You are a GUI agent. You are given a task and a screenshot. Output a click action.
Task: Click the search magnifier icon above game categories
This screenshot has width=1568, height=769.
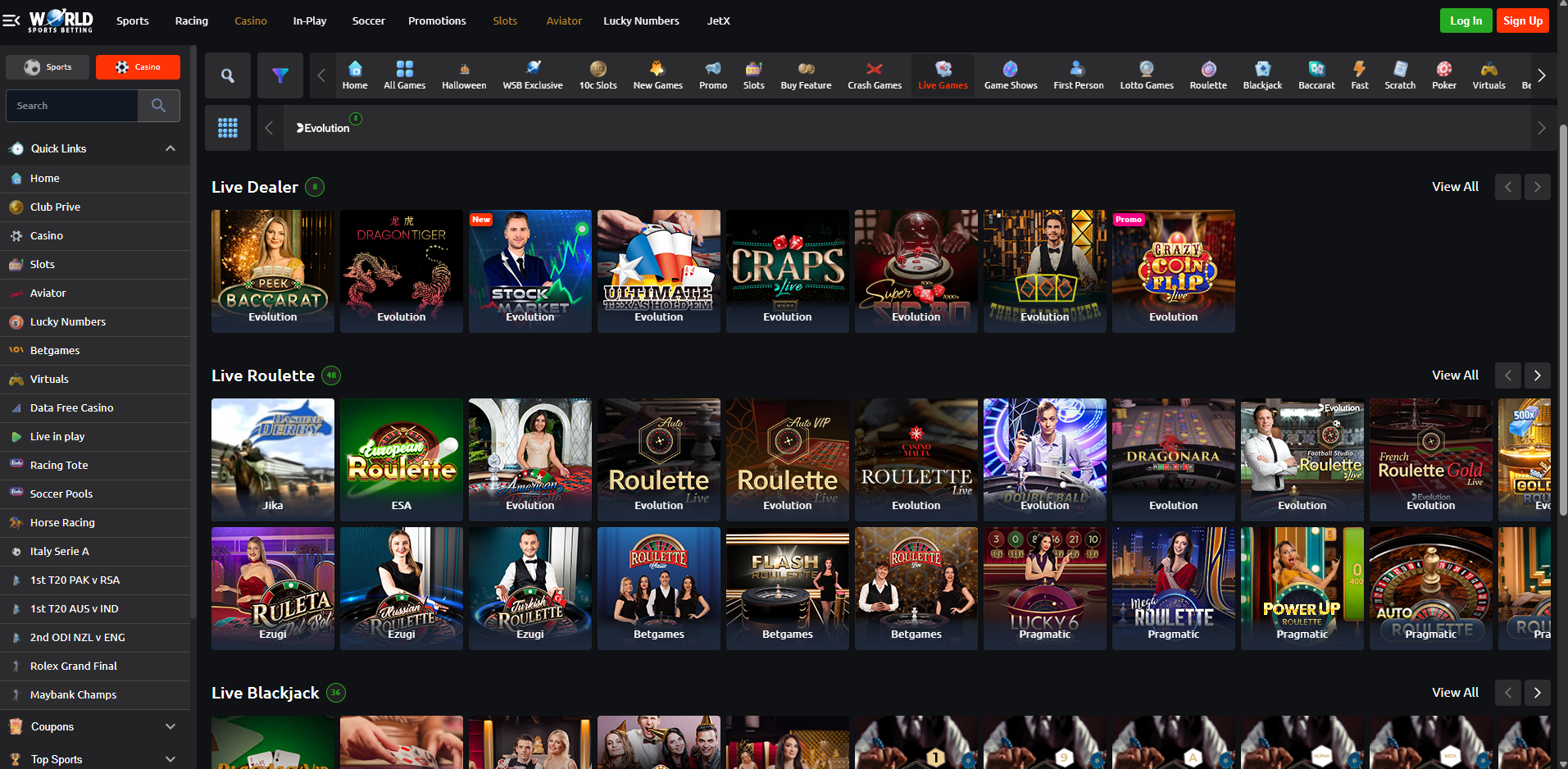click(227, 75)
